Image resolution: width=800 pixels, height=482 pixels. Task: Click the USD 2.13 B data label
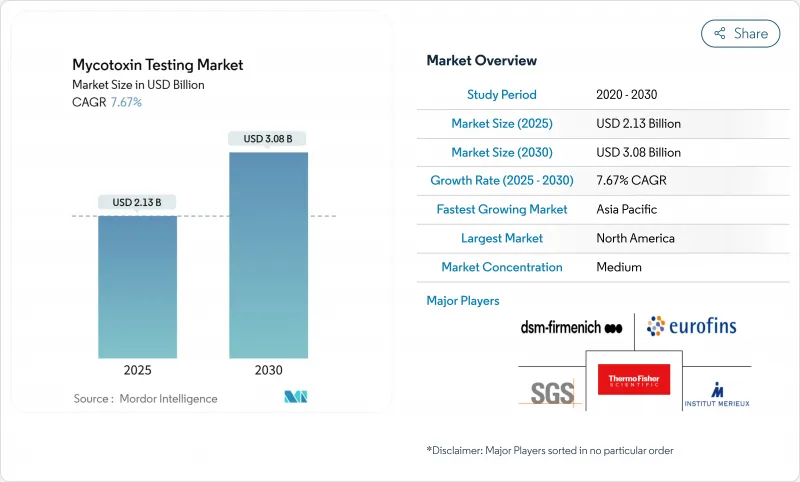[137, 202]
